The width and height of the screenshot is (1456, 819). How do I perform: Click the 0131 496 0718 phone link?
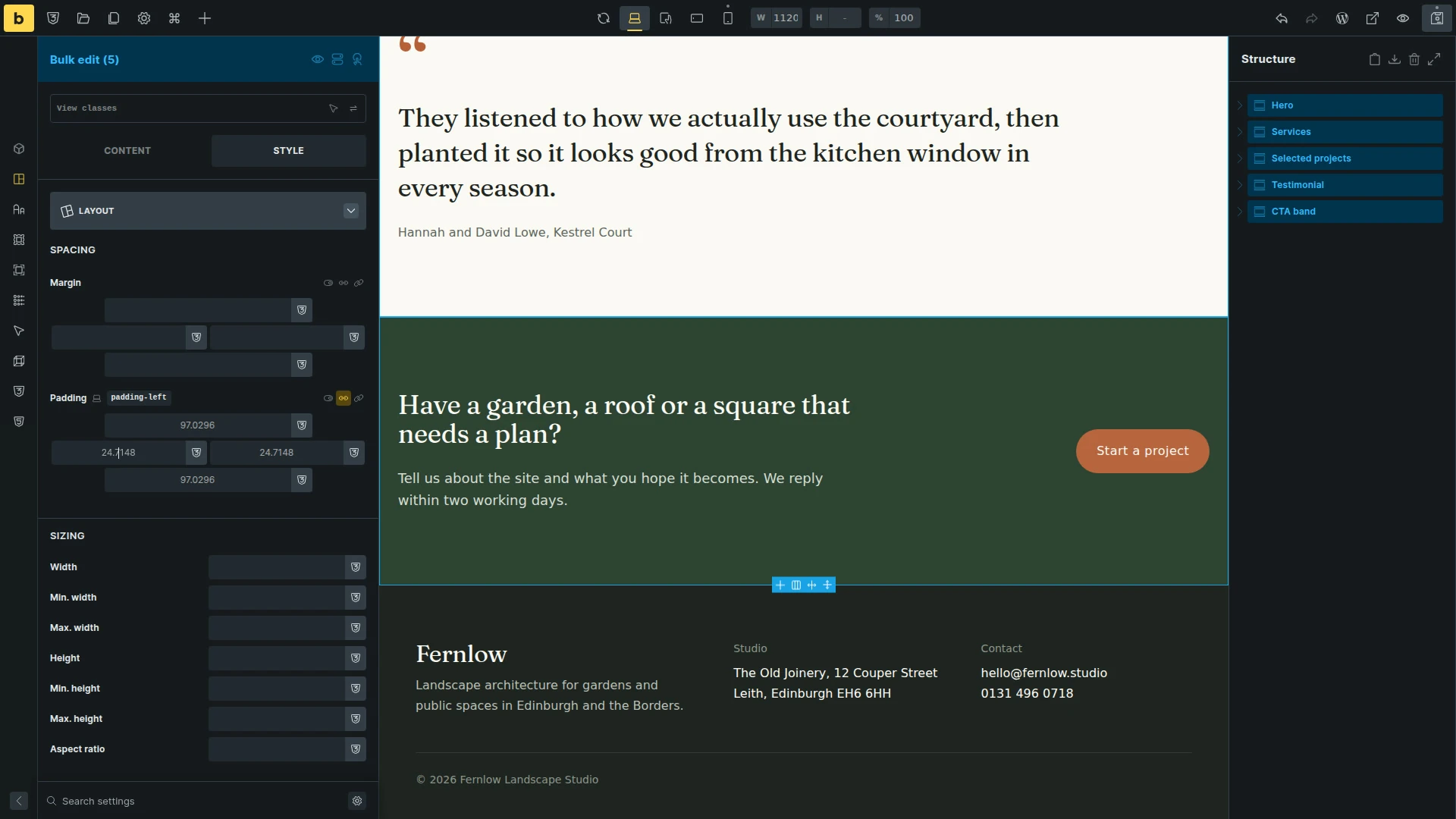click(1027, 694)
